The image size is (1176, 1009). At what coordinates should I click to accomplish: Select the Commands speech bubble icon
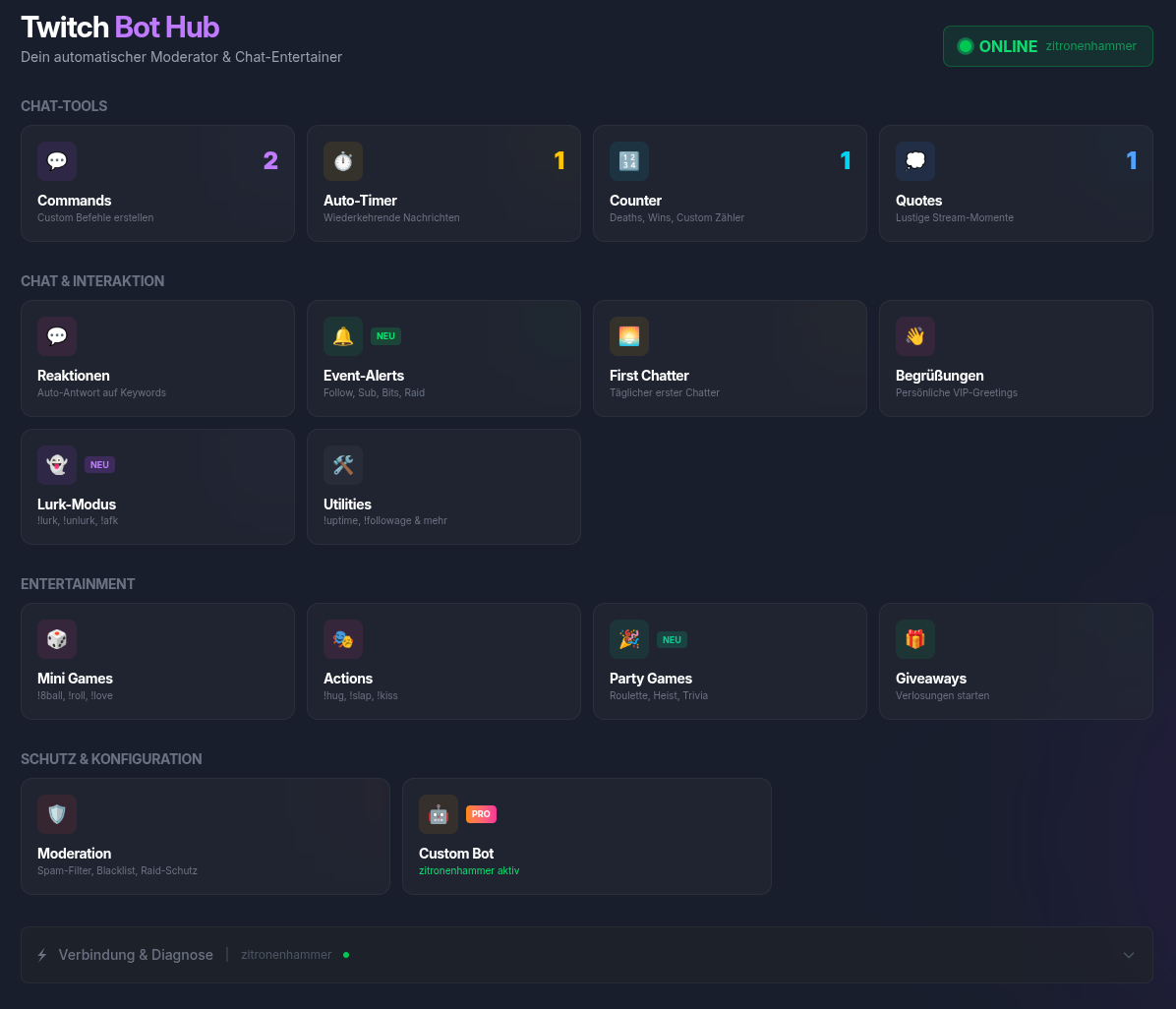coord(57,160)
